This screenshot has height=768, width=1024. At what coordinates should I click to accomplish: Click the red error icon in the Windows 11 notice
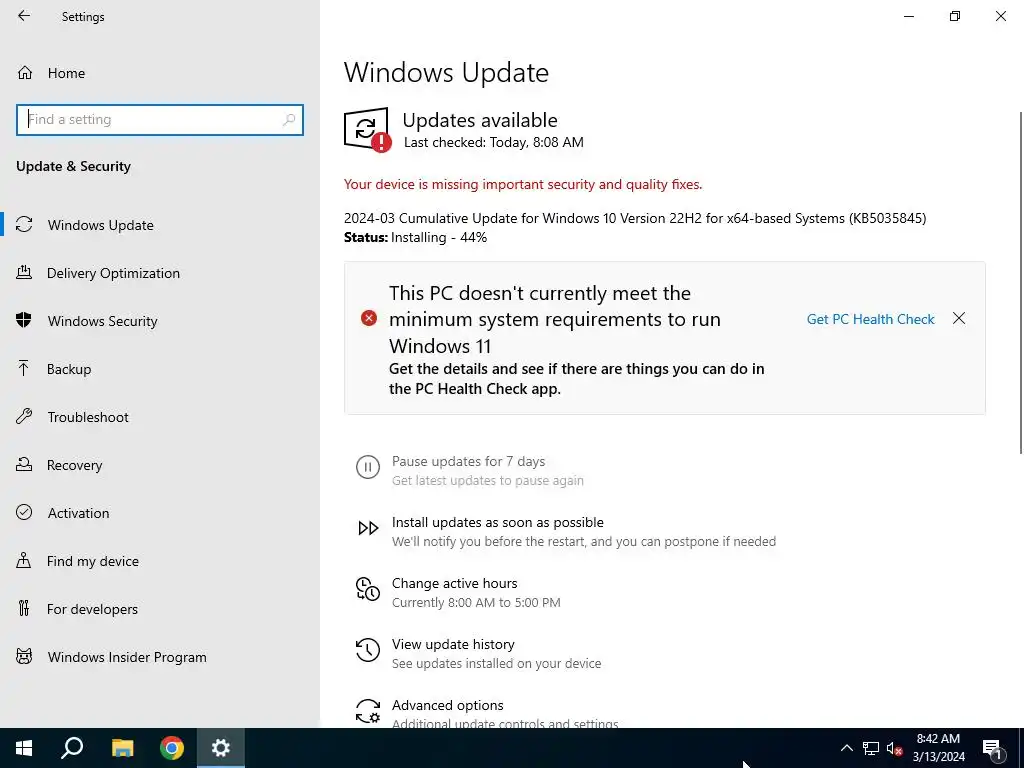point(369,318)
